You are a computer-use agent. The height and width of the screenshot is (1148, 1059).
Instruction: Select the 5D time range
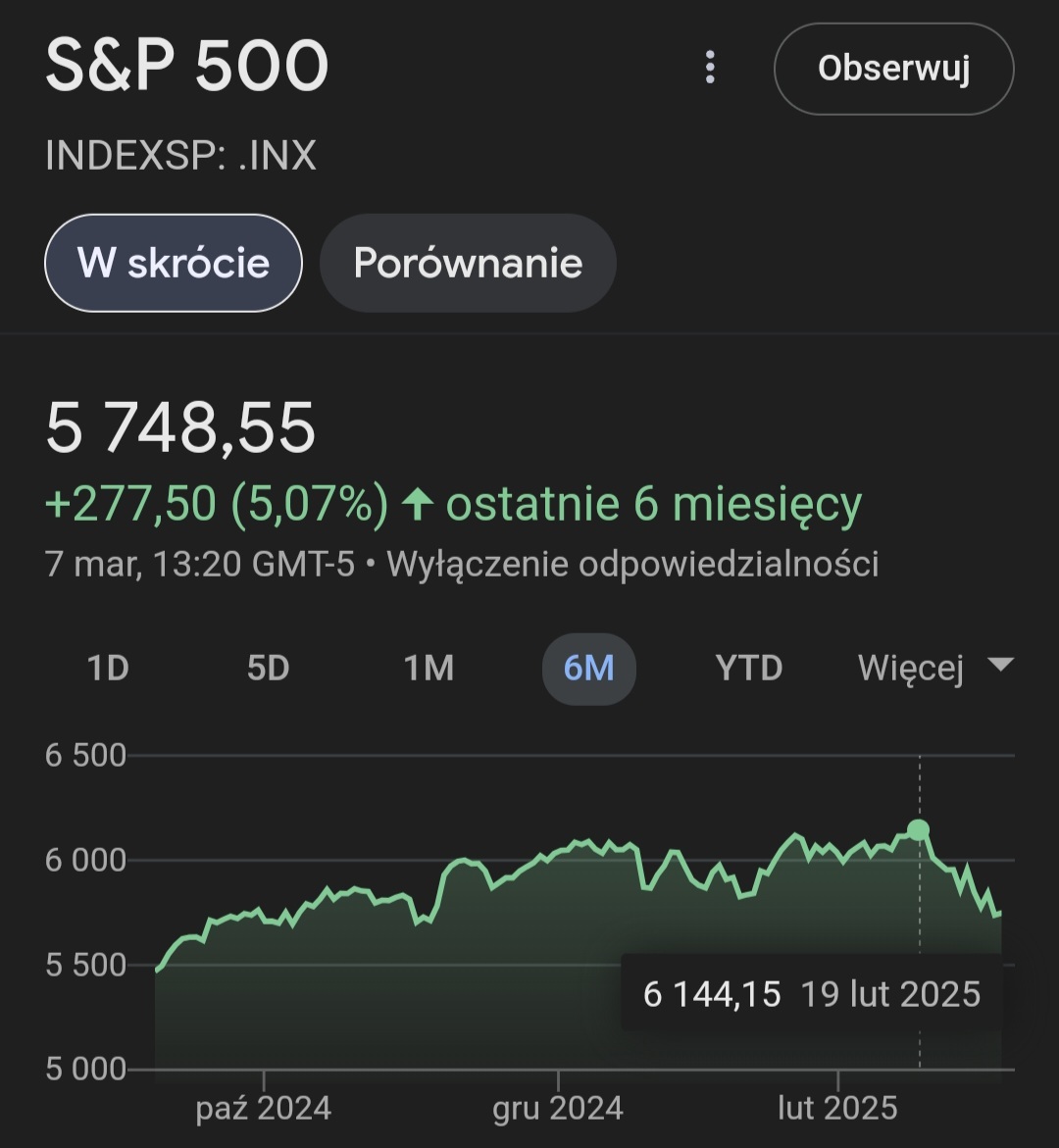click(268, 669)
